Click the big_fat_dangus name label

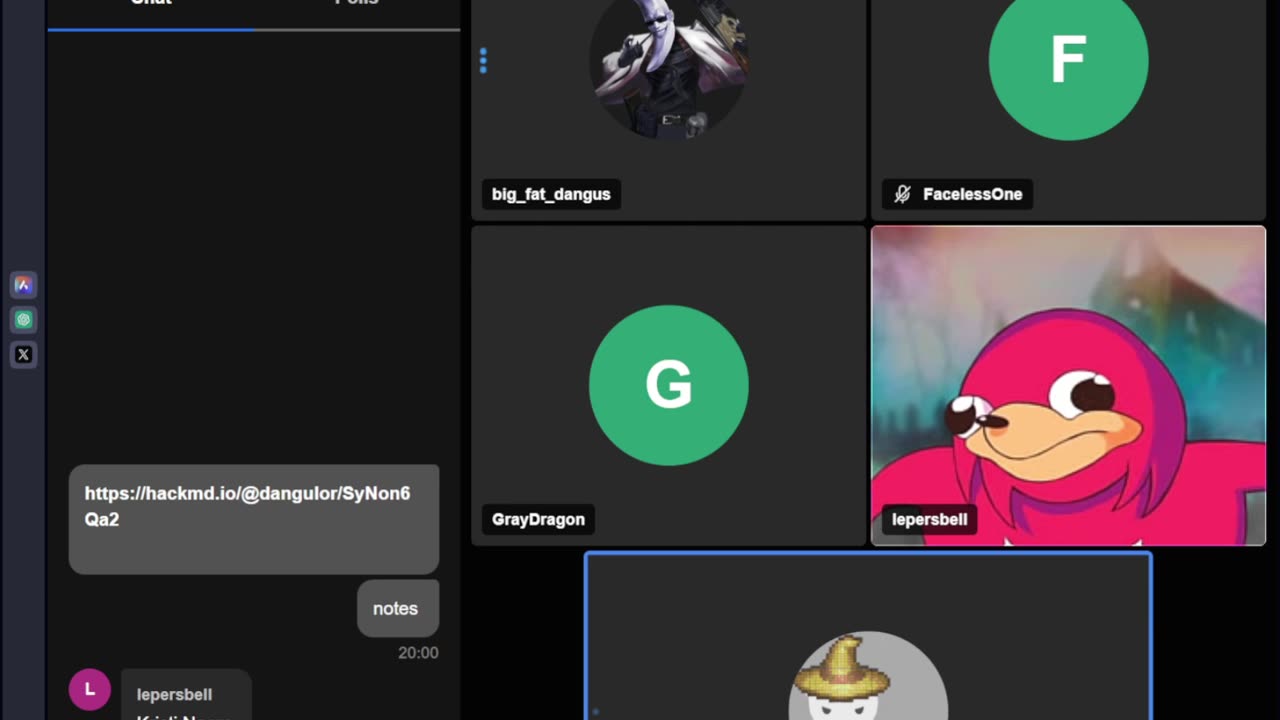coord(551,194)
